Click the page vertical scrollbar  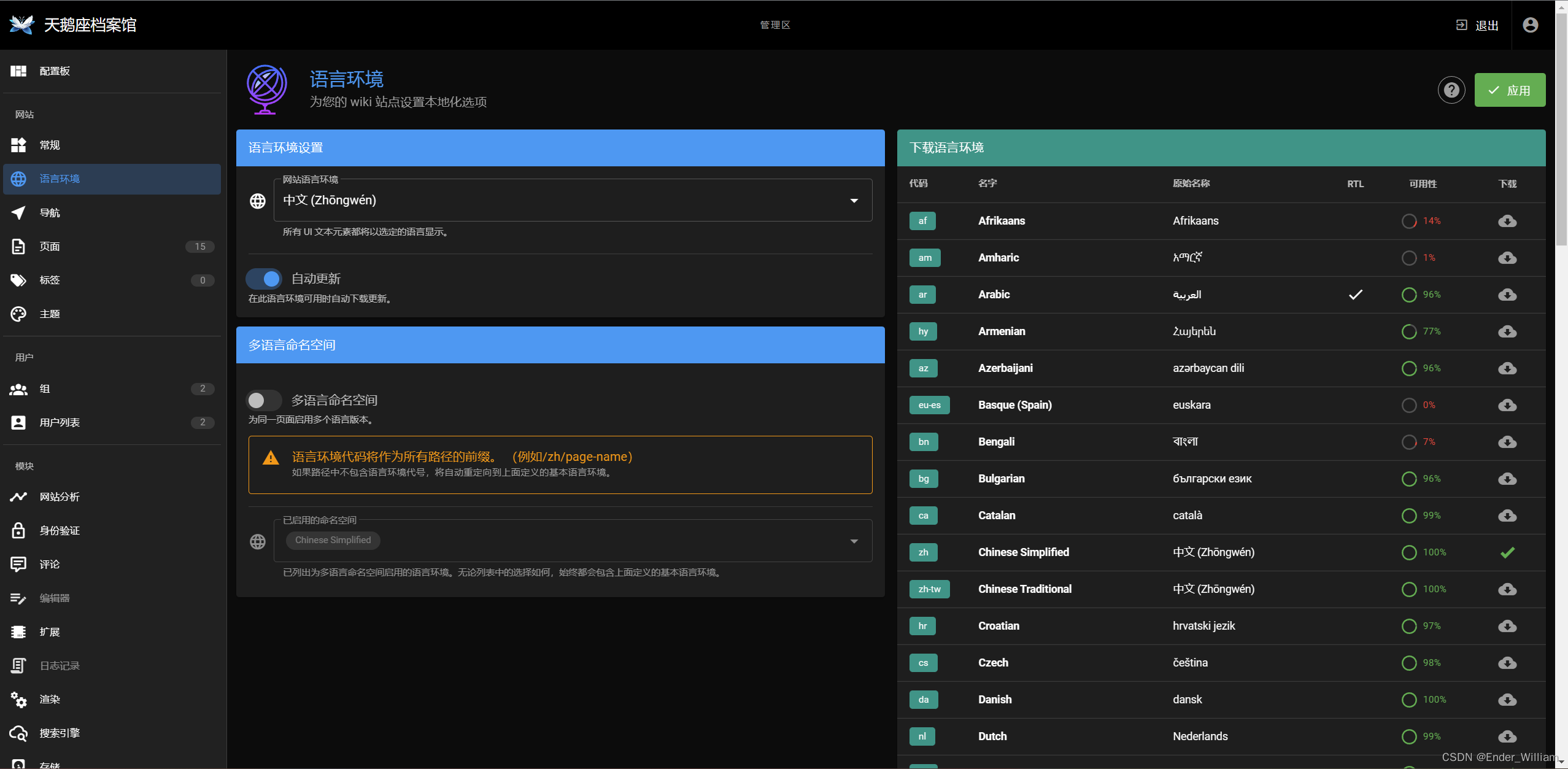pos(1561,129)
